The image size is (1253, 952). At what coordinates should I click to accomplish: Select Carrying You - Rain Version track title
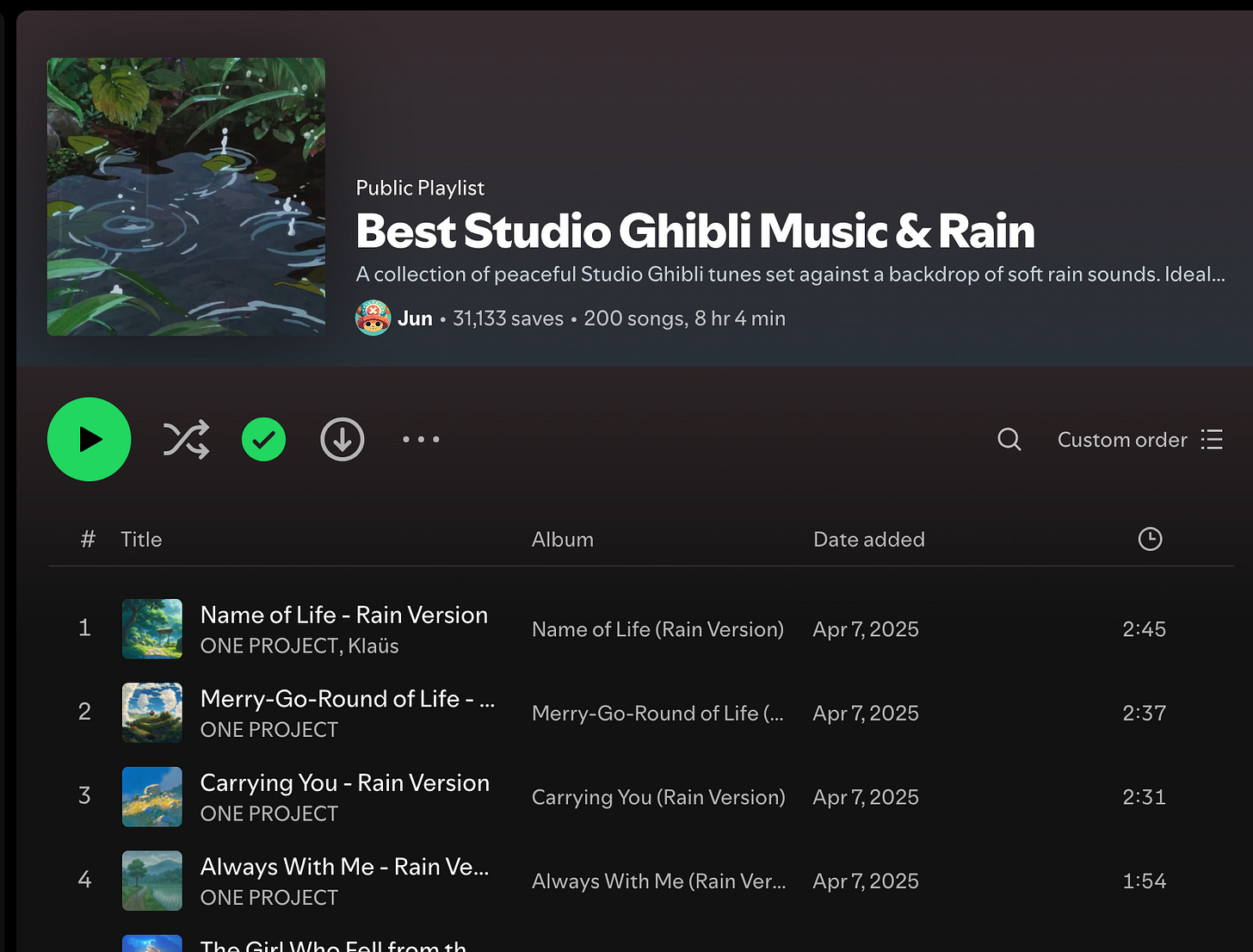tap(345, 782)
